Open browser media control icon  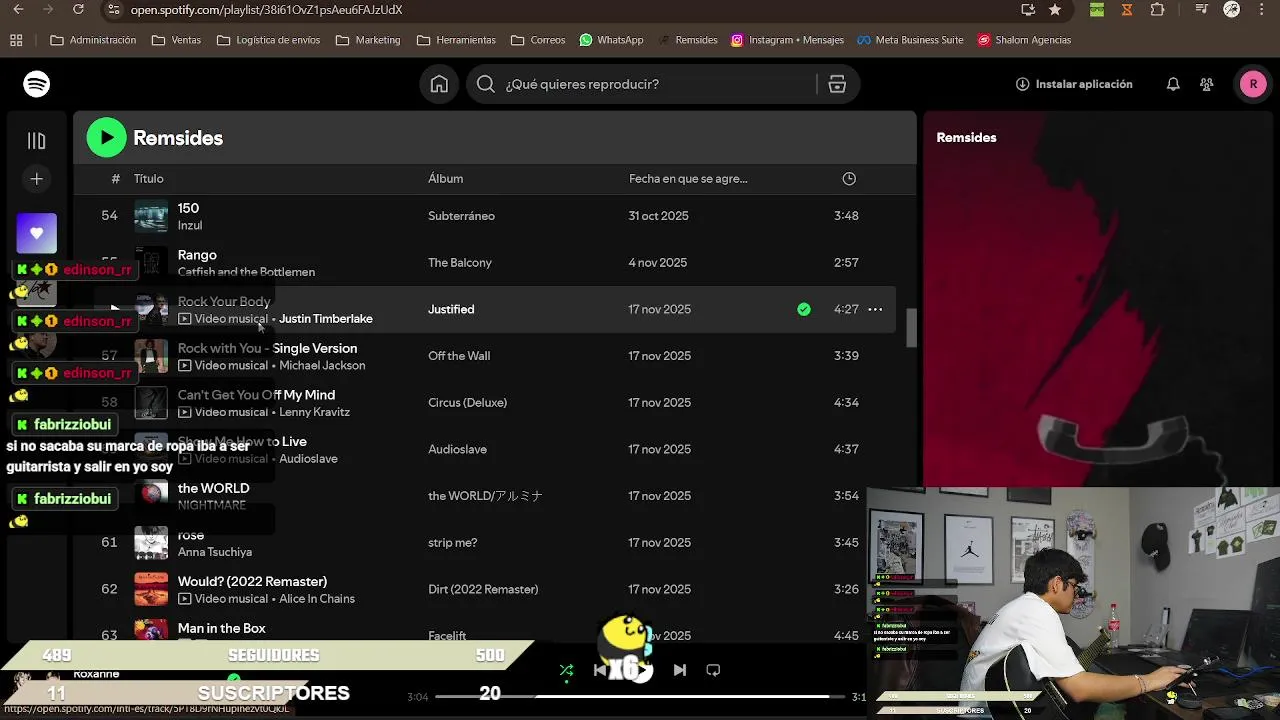1202,9
